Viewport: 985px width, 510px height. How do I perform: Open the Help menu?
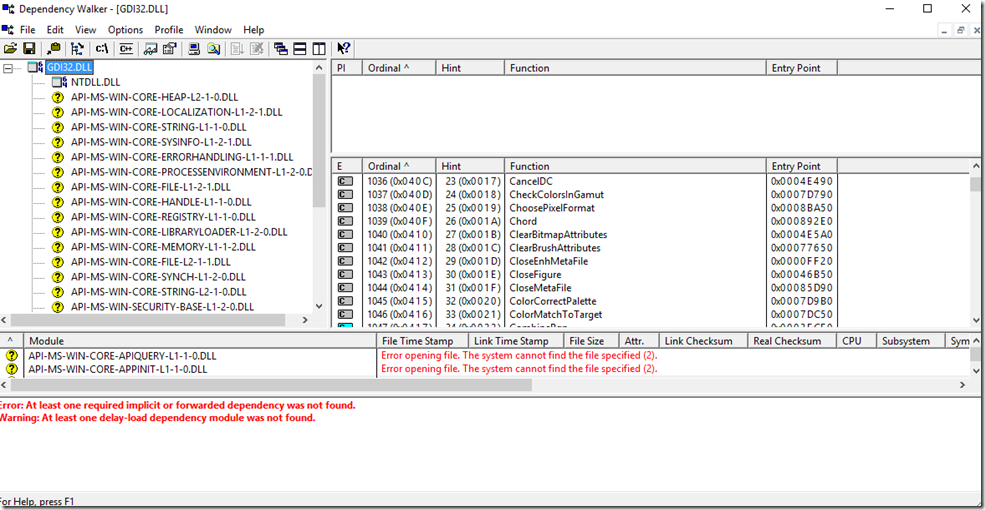point(254,30)
